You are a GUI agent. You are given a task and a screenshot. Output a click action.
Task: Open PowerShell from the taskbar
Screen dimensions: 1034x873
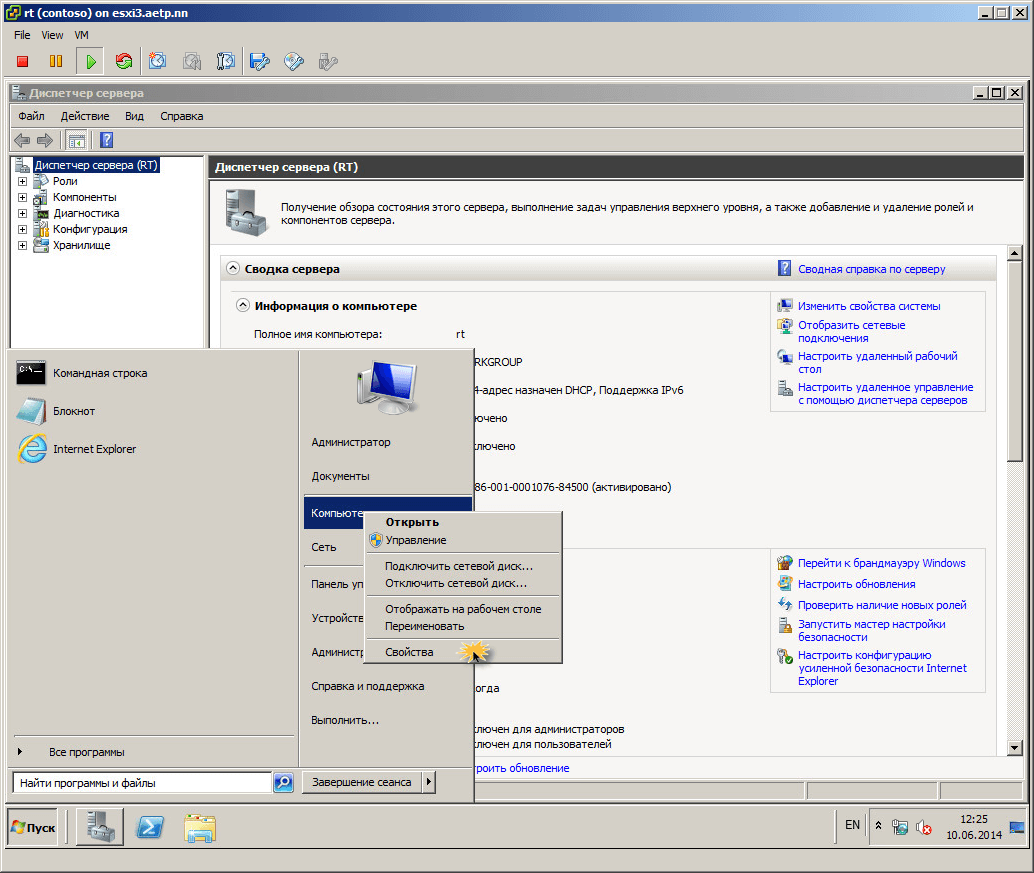coord(150,827)
